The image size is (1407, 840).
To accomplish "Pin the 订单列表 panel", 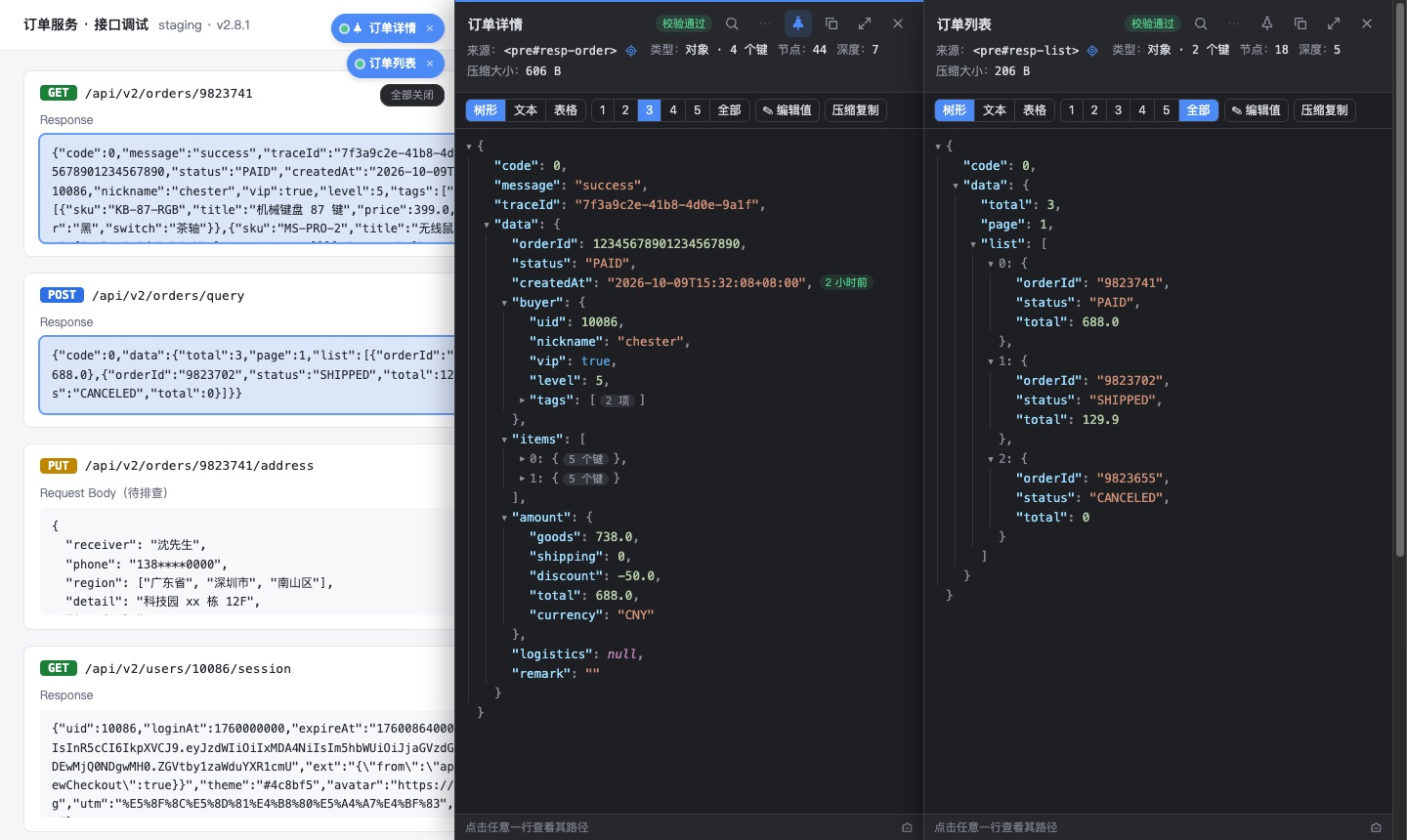I will (1267, 23).
